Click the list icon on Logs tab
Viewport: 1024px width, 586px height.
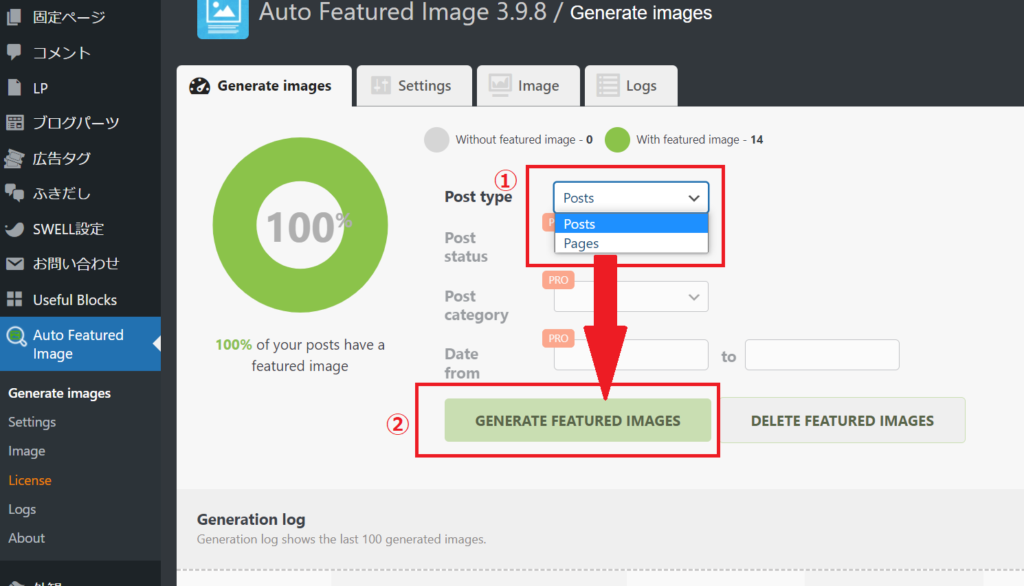607,86
